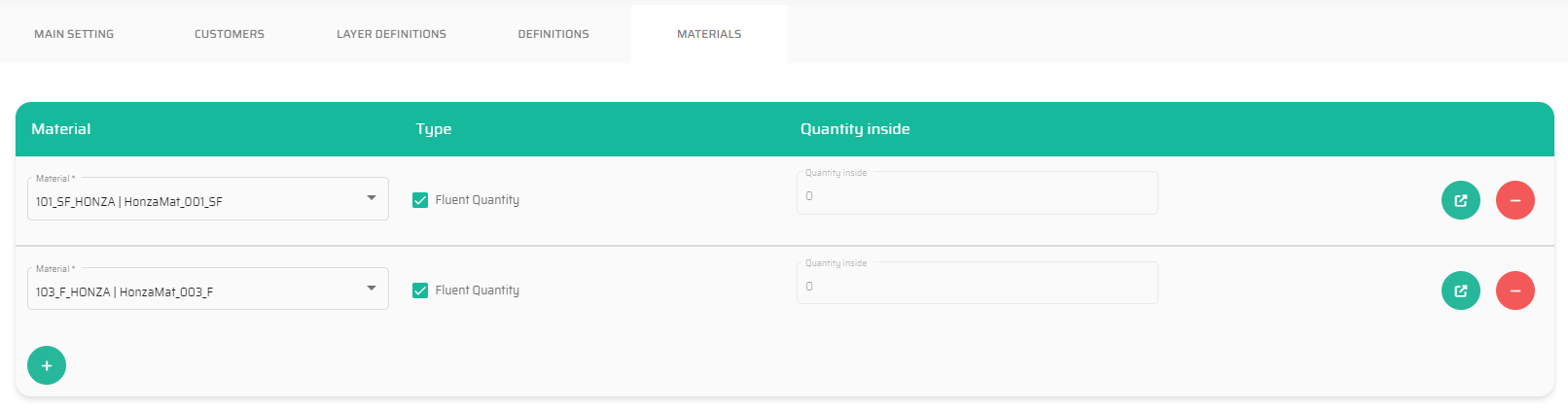The height and width of the screenshot is (410, 1568).
Task: Click Quantity inside field for 103_F_HONZA
Action: click(977, 286)
